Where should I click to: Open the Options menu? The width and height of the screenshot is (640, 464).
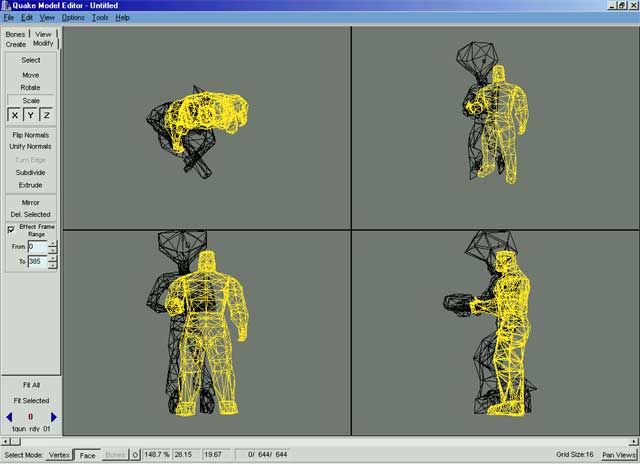coord(73,18)
